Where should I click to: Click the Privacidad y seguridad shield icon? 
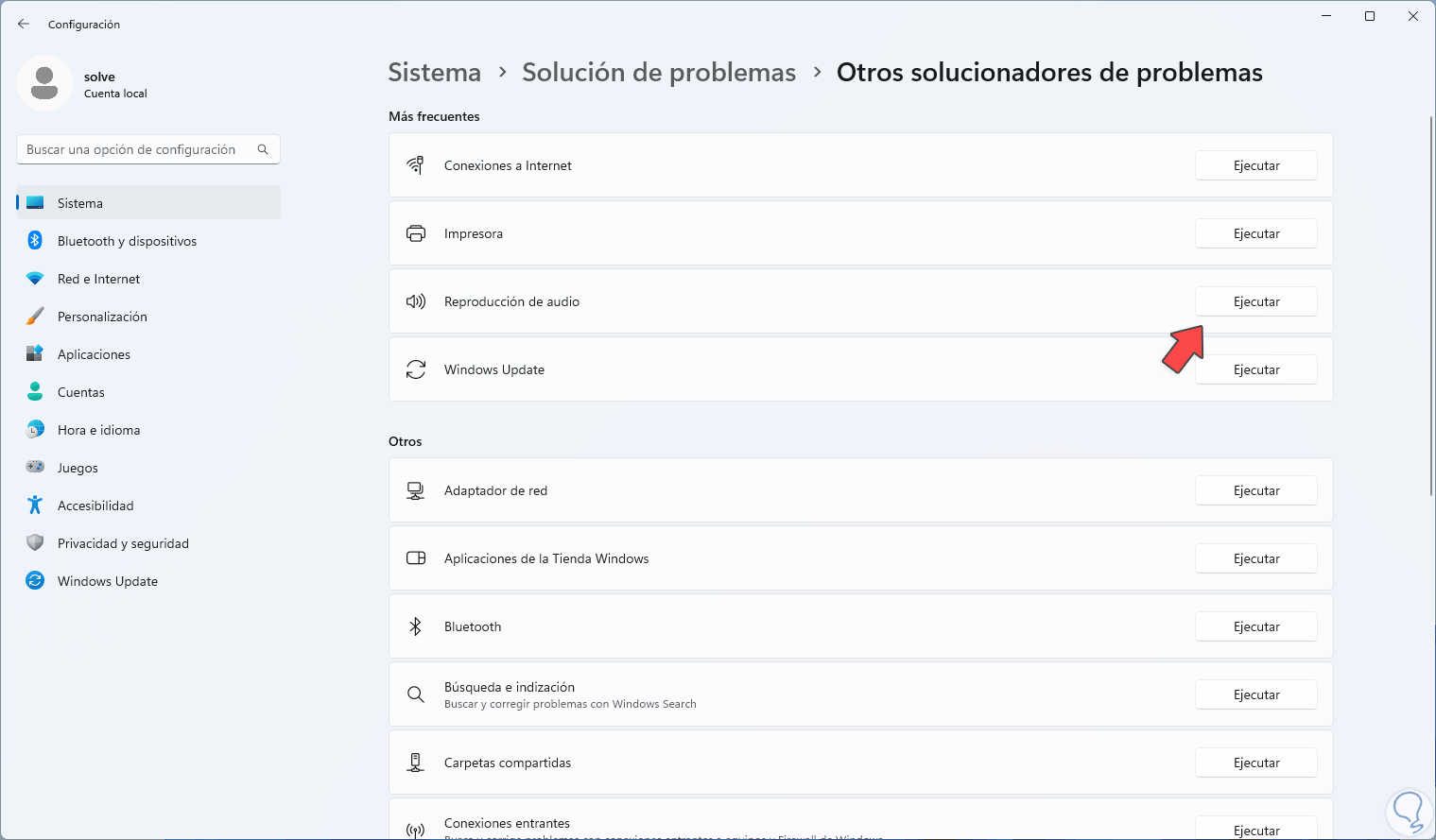point(35,543)
